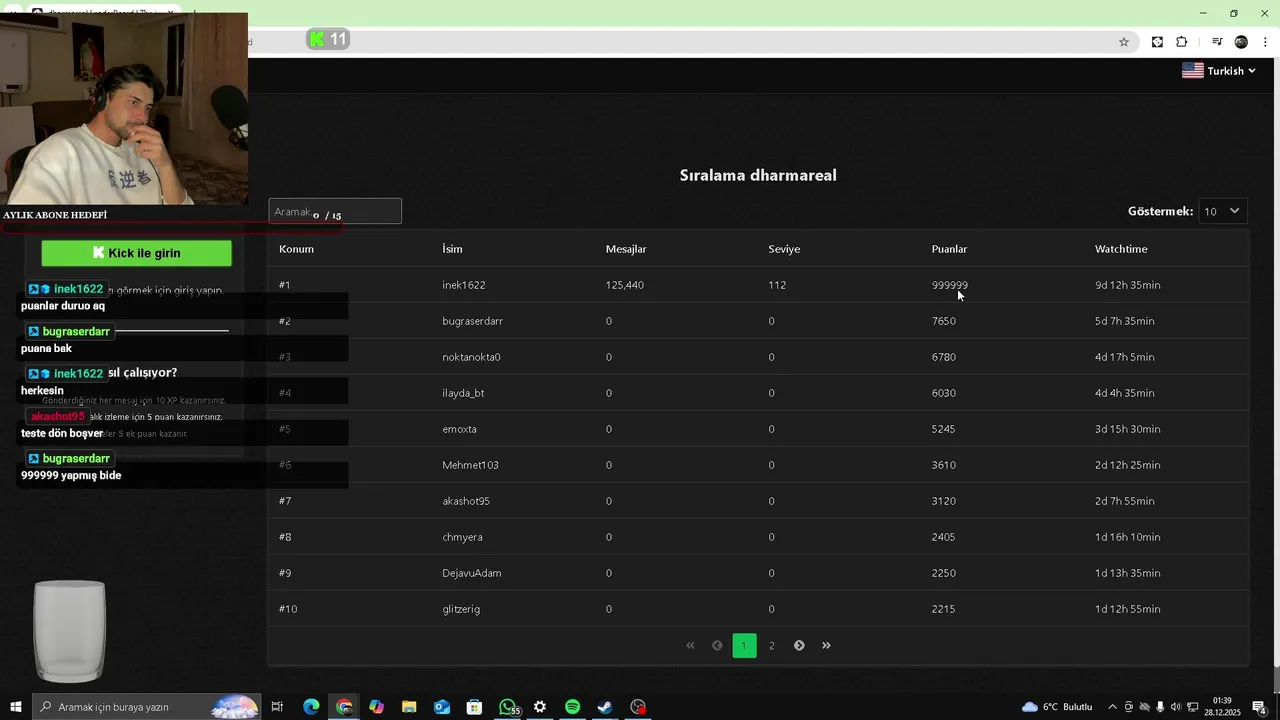Open the Copilot icon in the taskbar
The width and height of the screenshot is (1280, 720).
pos(376,707)
